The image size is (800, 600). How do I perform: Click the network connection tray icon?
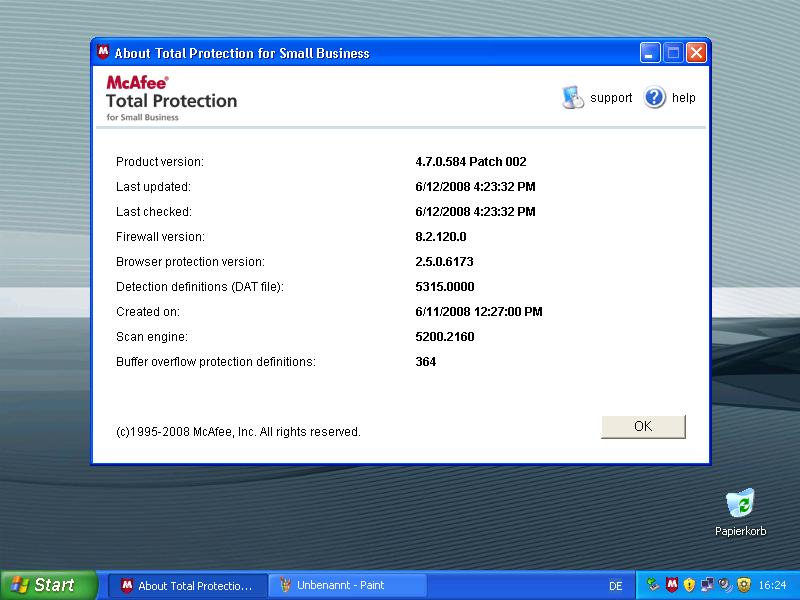click(x=707, y=584)
